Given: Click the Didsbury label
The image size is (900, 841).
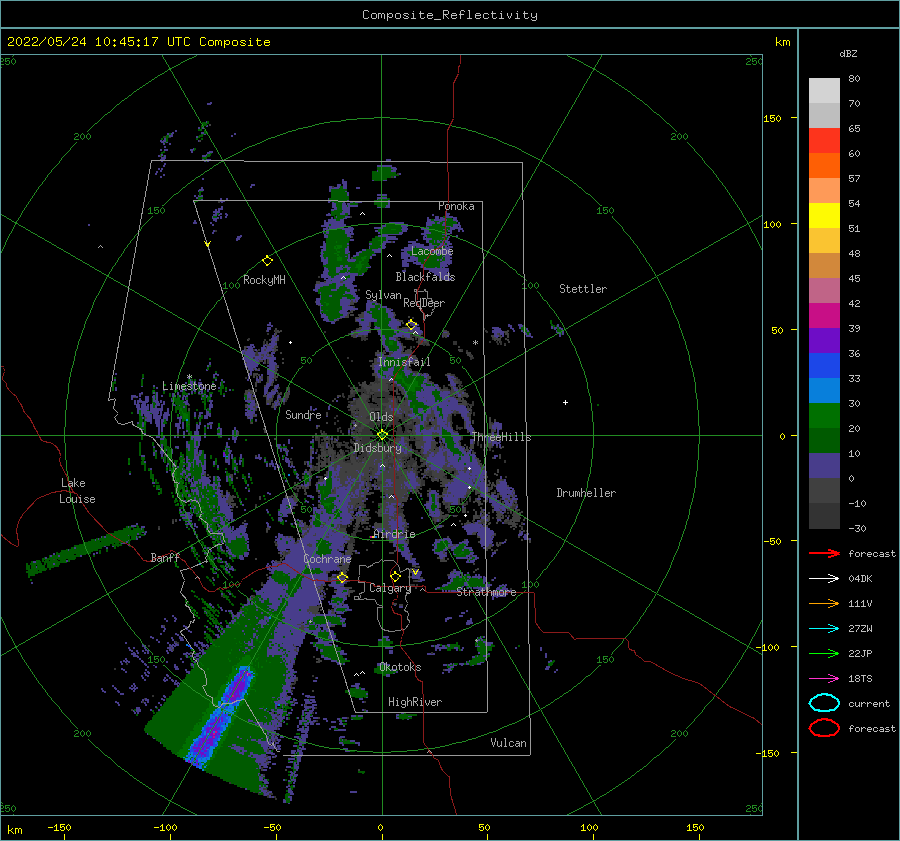Looking at the screenshot, I should (x=378, y=448).
